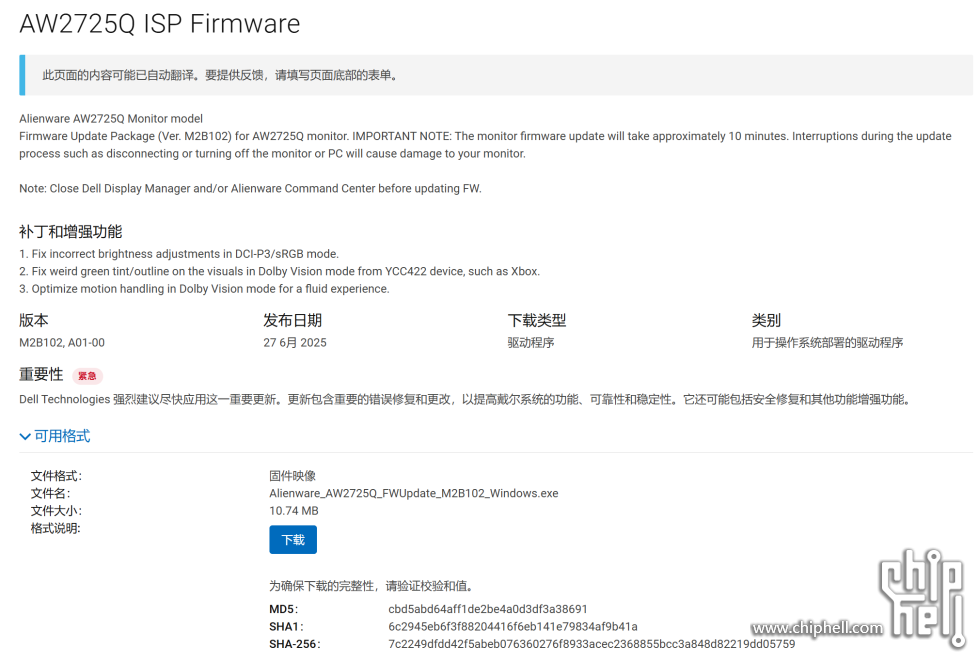The width and height of the screenshot is (979, 663).
Task: Click the 固件映像 file format value
Action: (292, 476)
